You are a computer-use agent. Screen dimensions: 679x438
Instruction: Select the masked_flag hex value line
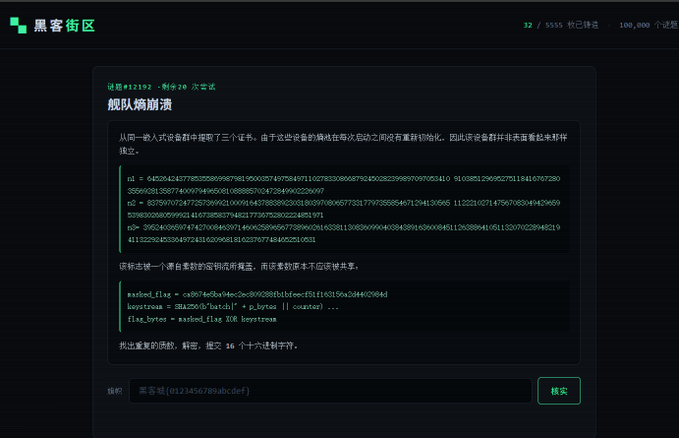tap(257, 294)
